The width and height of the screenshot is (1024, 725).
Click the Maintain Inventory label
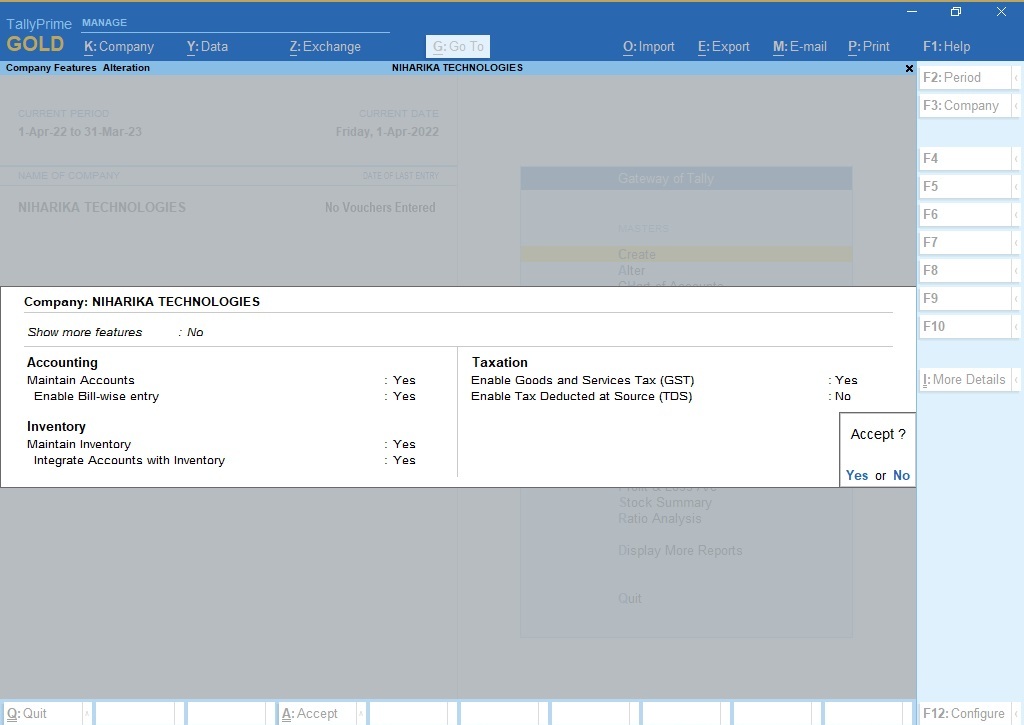pos(79,444)
